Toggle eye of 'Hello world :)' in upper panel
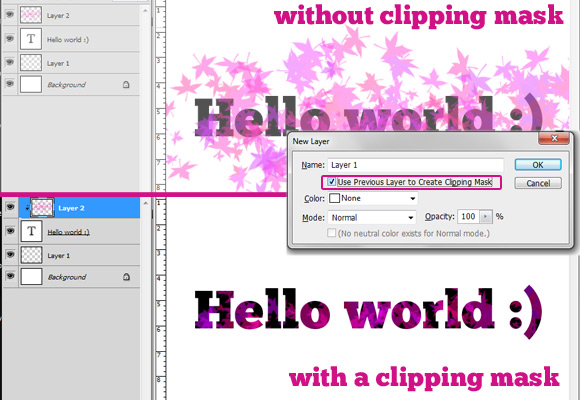 [x=10, y=38]
